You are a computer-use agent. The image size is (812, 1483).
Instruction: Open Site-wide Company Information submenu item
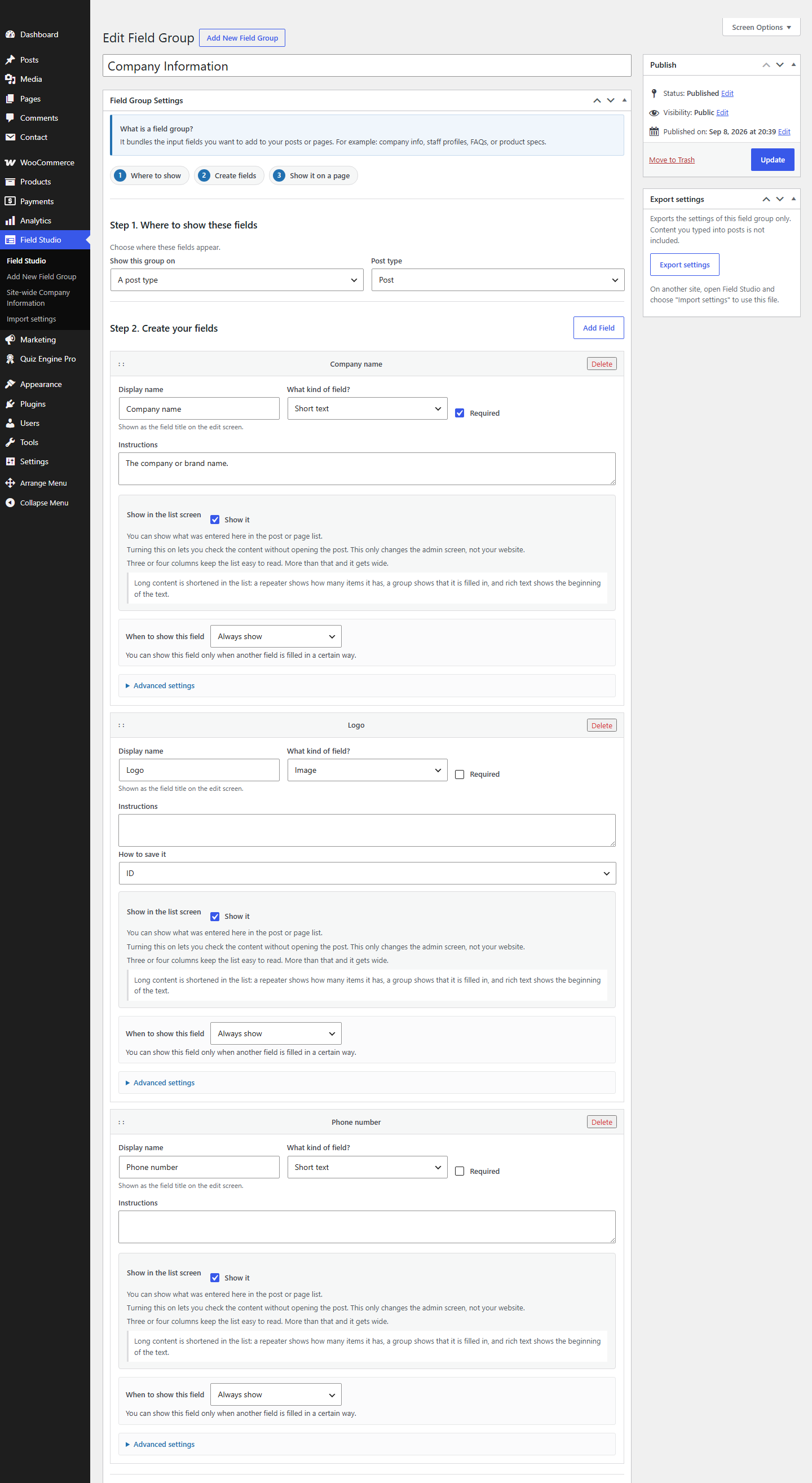point(38,298)
